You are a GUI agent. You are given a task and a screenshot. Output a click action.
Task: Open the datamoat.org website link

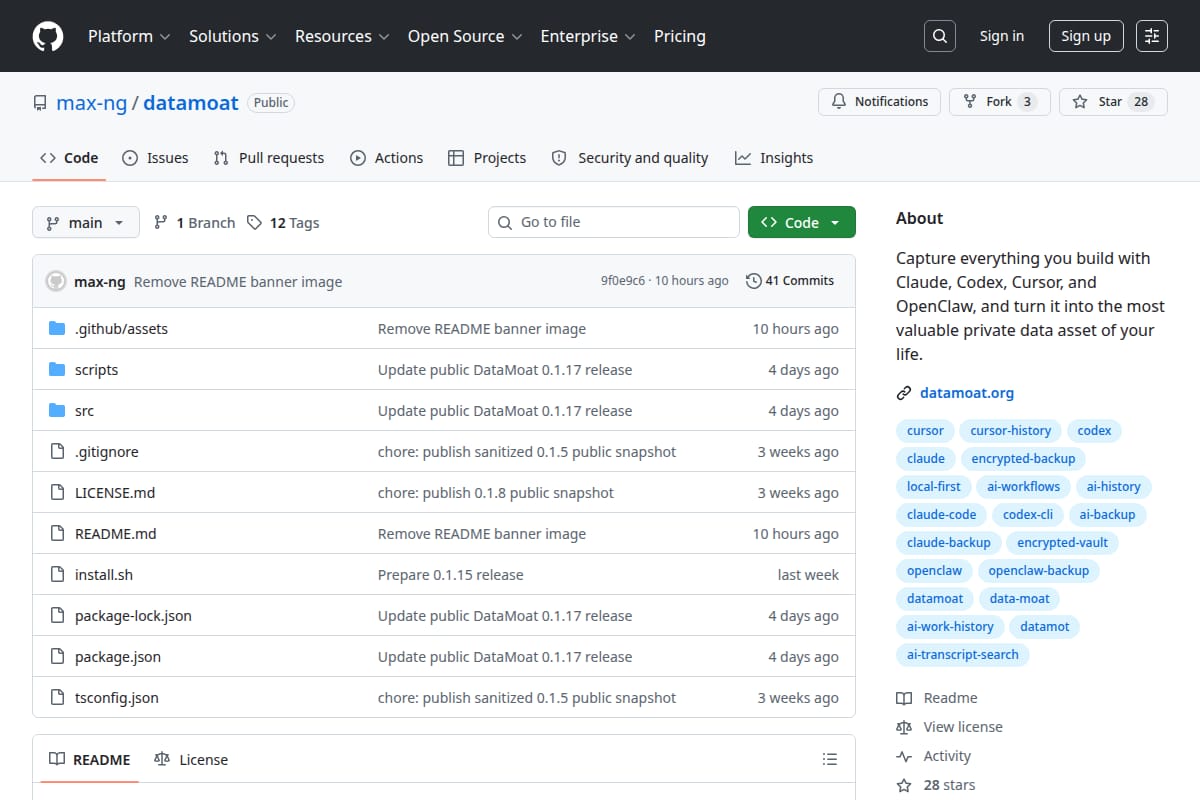[x=967, y=393]
